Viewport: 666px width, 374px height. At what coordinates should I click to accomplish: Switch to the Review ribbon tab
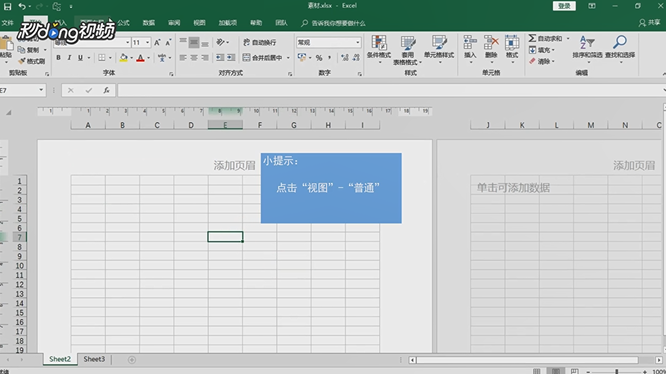(174, 23)
